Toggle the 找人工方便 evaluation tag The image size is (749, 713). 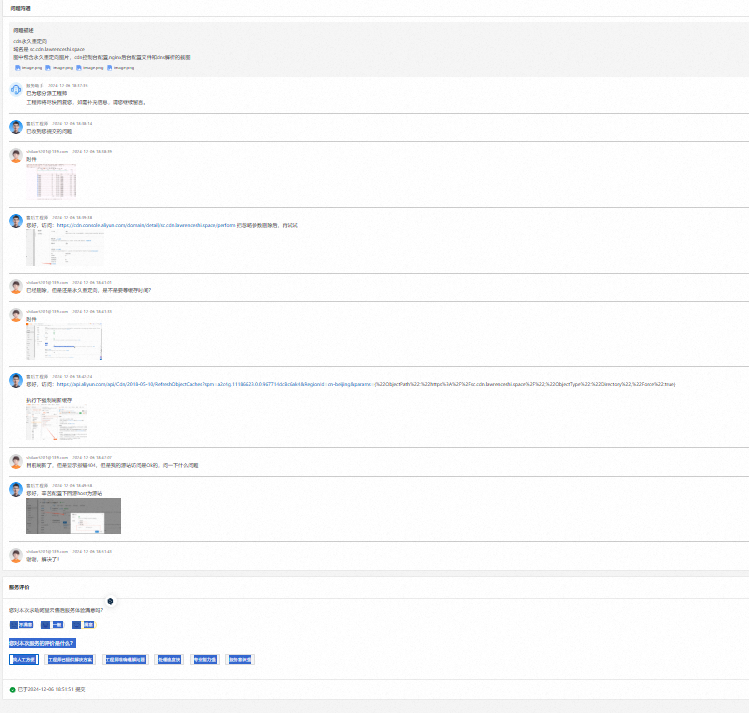tap(24, 660)
